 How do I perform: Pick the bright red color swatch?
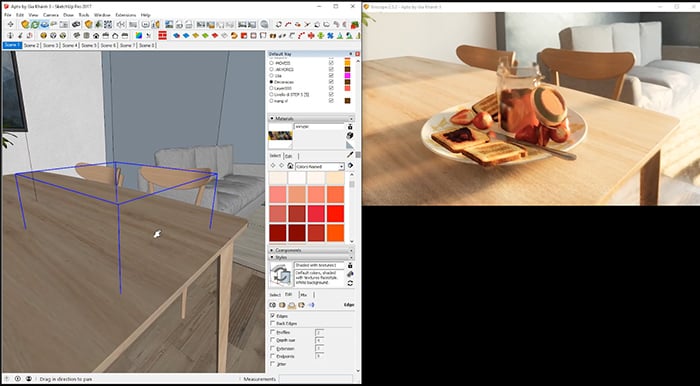(335, 214)
